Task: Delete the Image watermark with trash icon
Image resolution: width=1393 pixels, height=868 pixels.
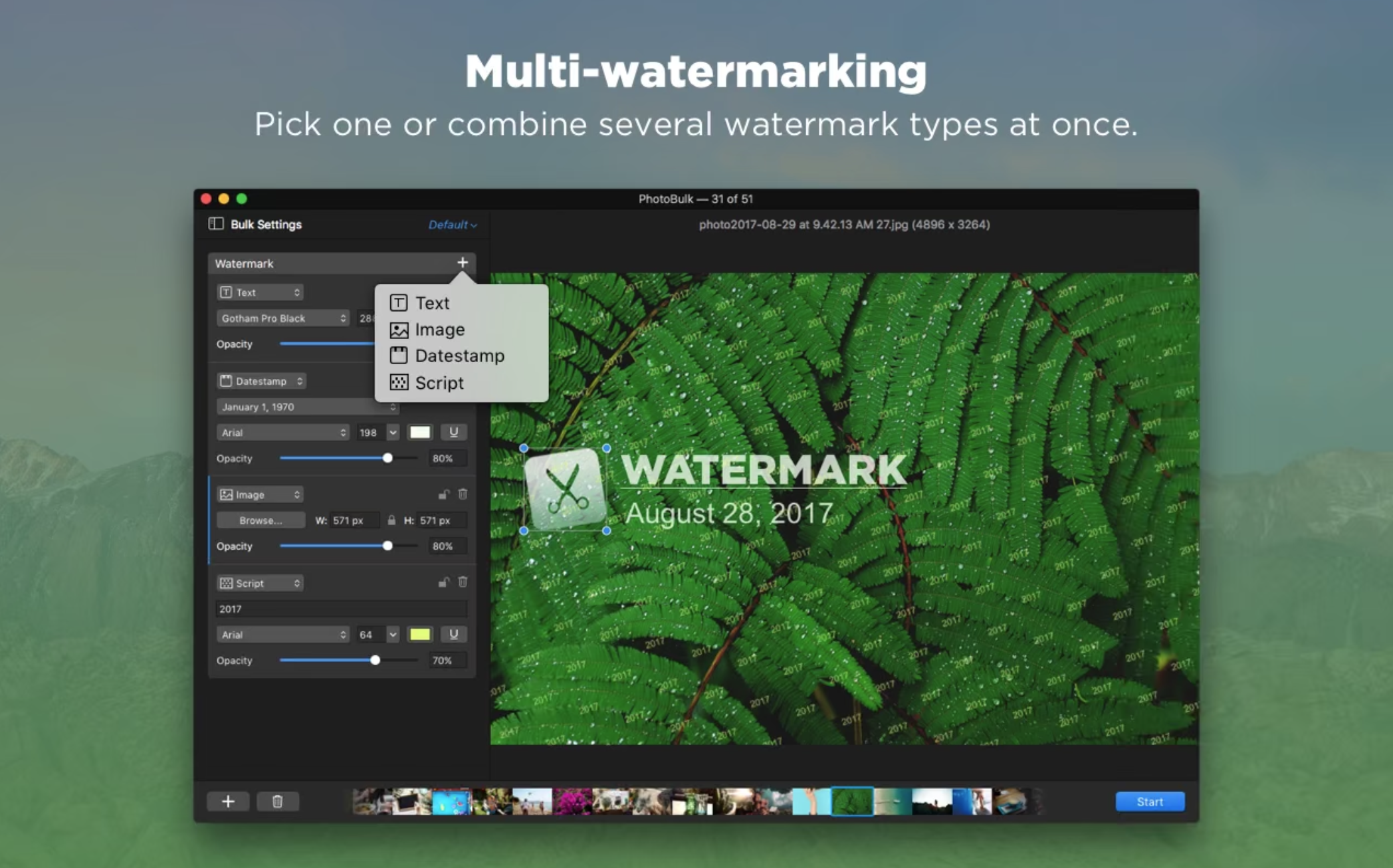Action: pyautogui.click(x=463, y=494)
